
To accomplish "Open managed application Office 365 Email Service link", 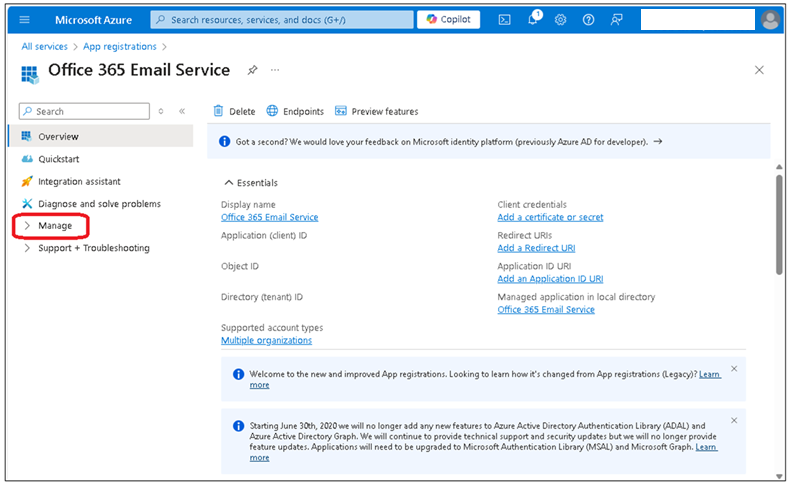I will [x=546, y=310].
